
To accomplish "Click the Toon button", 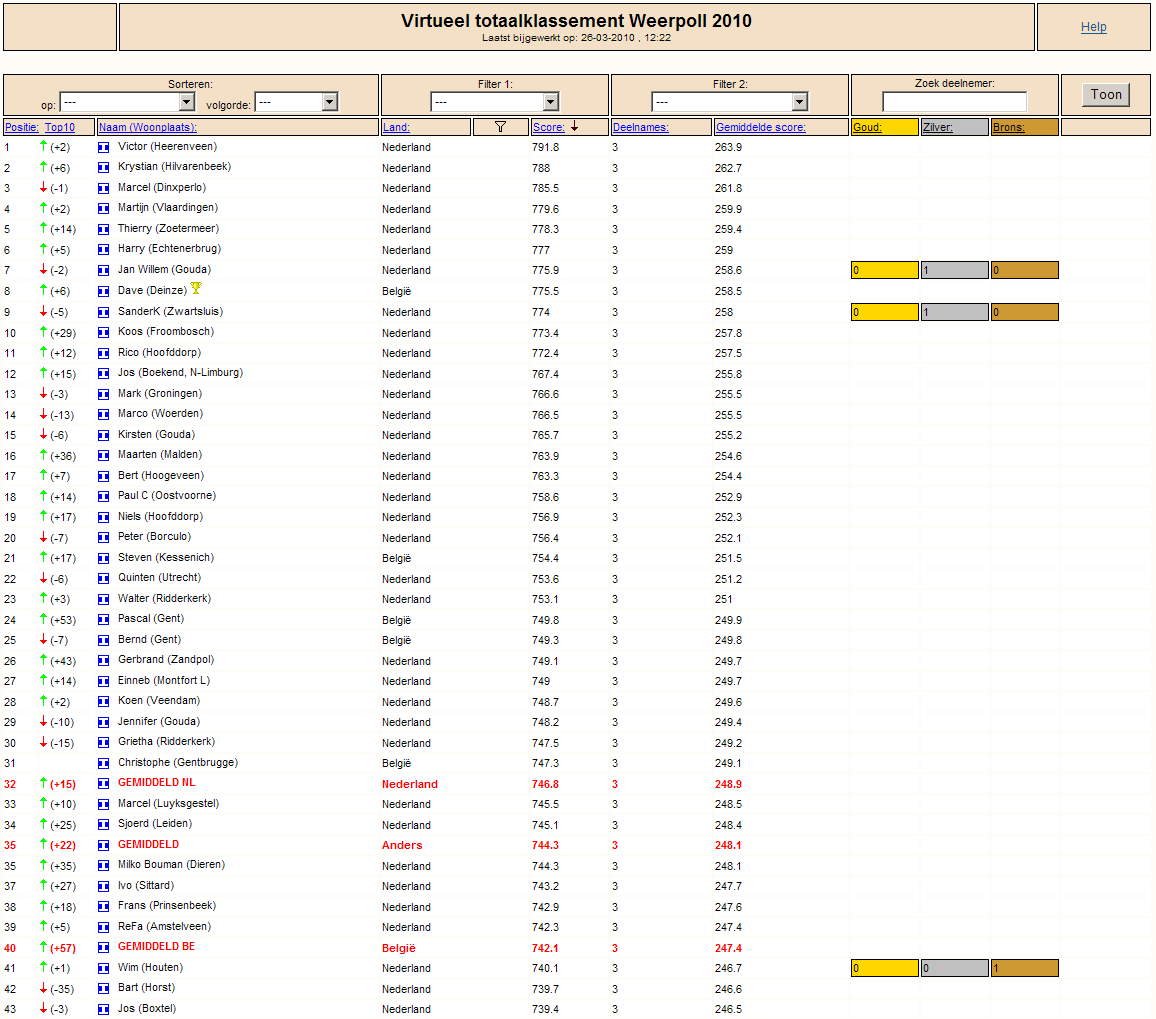I will pyautogui.click(x=1106, y=94).
